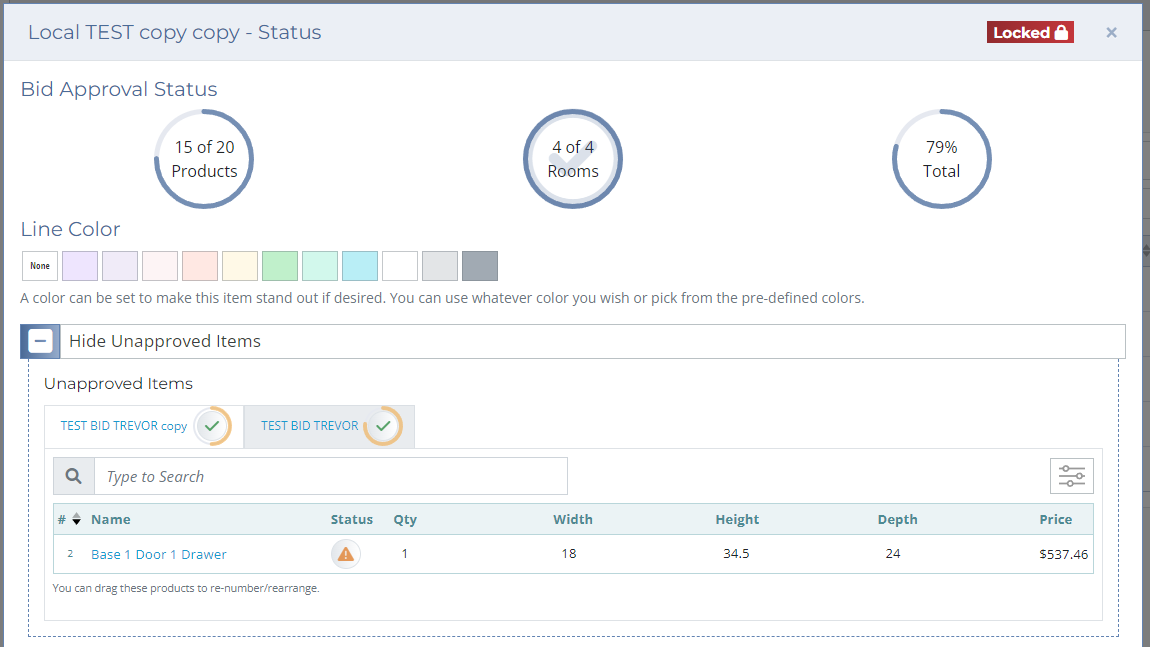Collapse the Hide Unapproved Items section
This screenshot has width=1150, height=647.
click(x=40, y=341)
